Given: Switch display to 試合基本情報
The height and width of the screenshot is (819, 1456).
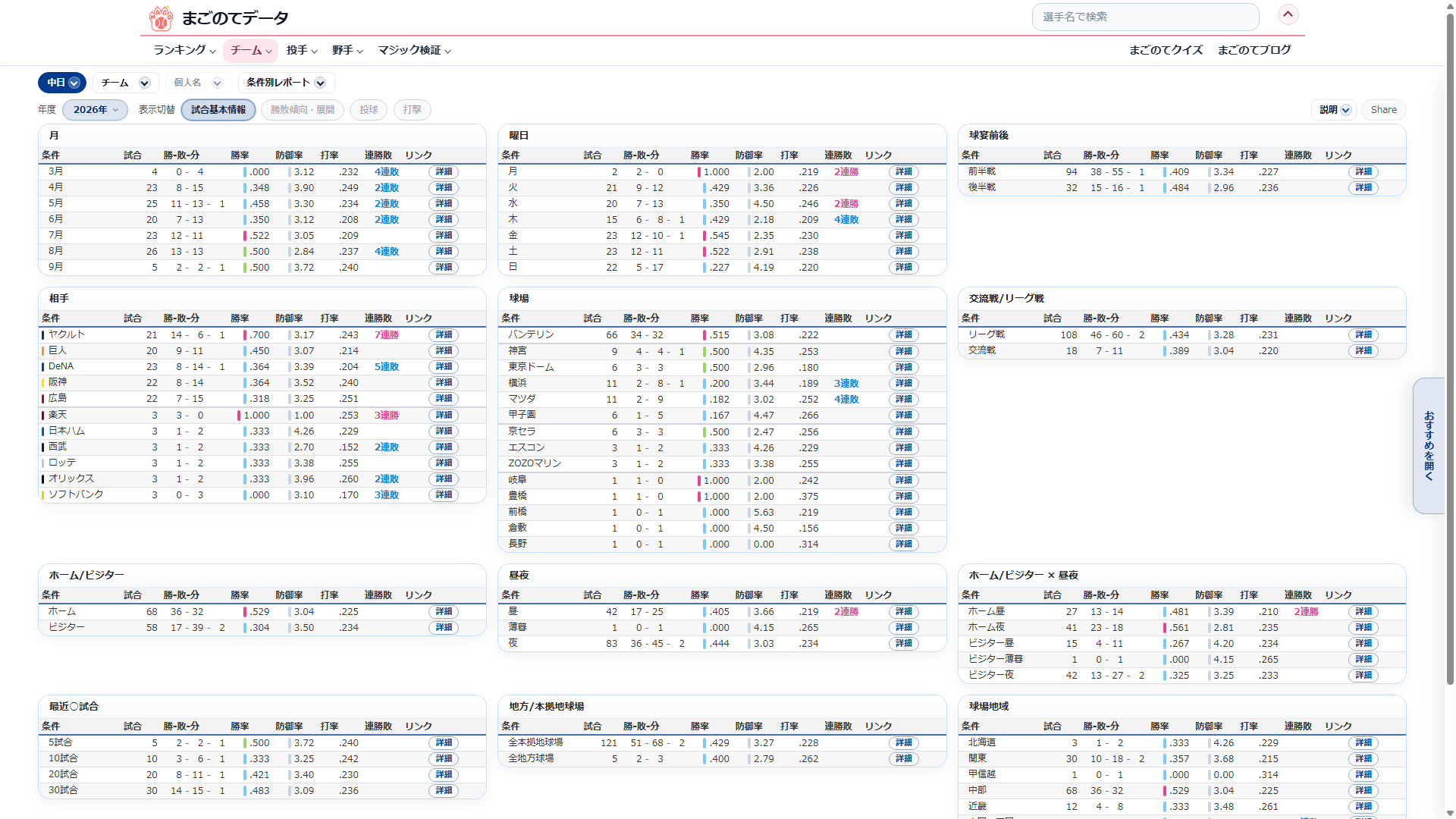Looking at the screenshot, I should coord(218,110).
